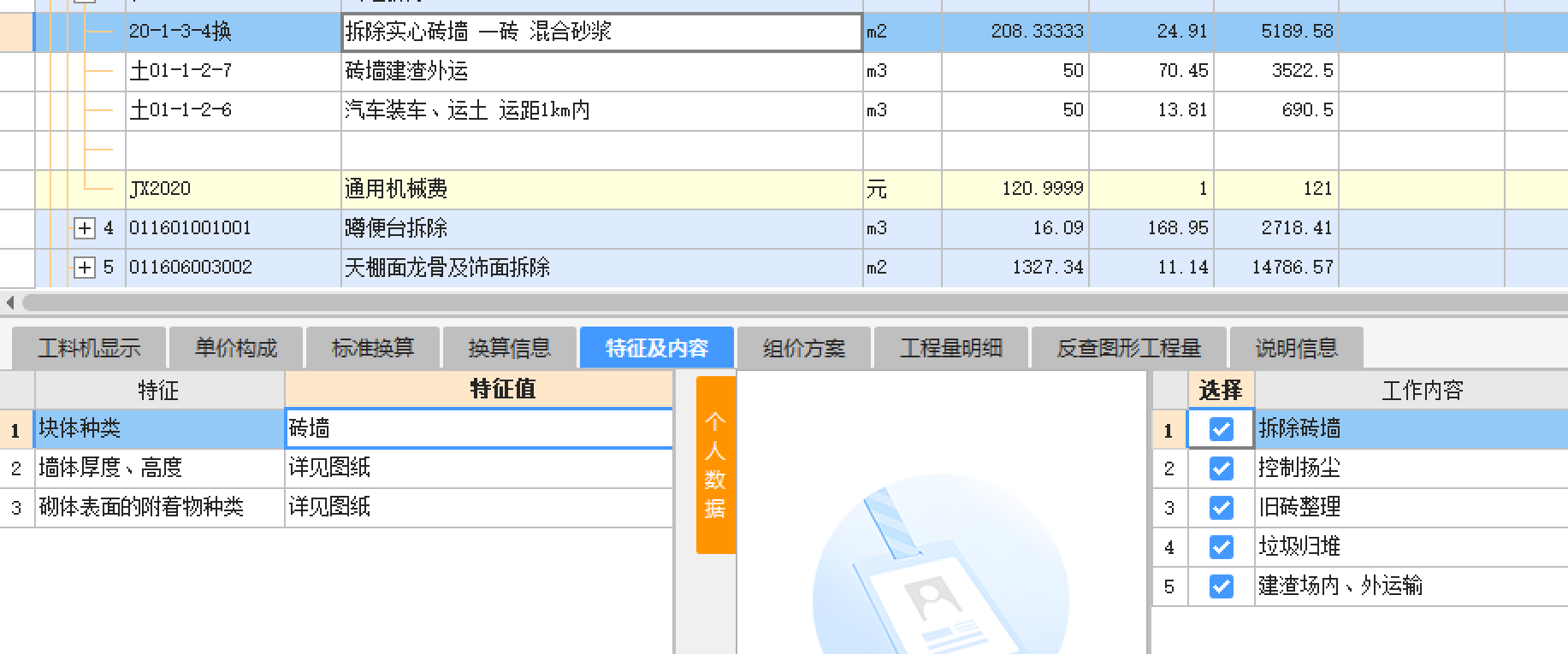Image resolution: width=1568 pixels, height=654 pixels.
Task: Show the 说明信息 tab
Action: coord(1297,348)
